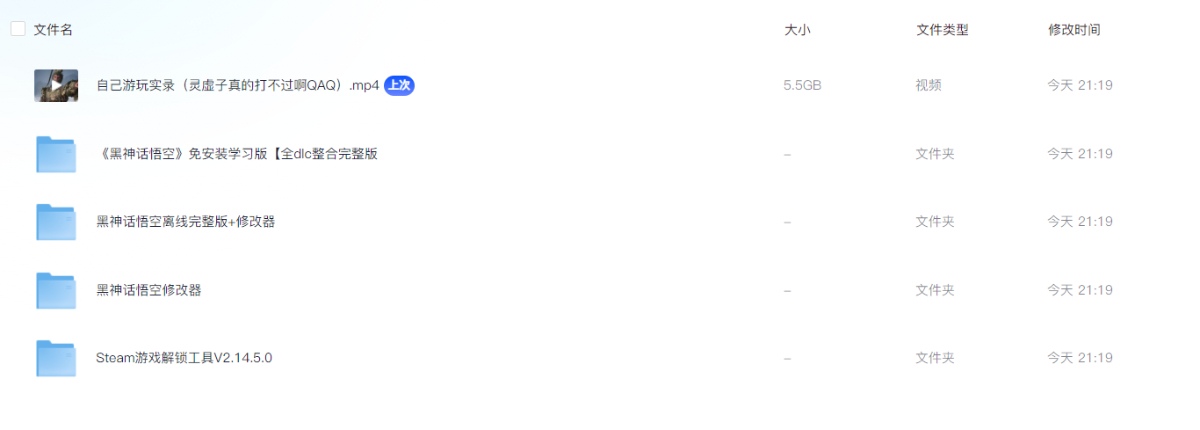Open folder 《黑神话悟空》免安装学习版【全dlc整合完整版
The height and width of the screenshot is (430, 1200).
click(x=237, y=154)
